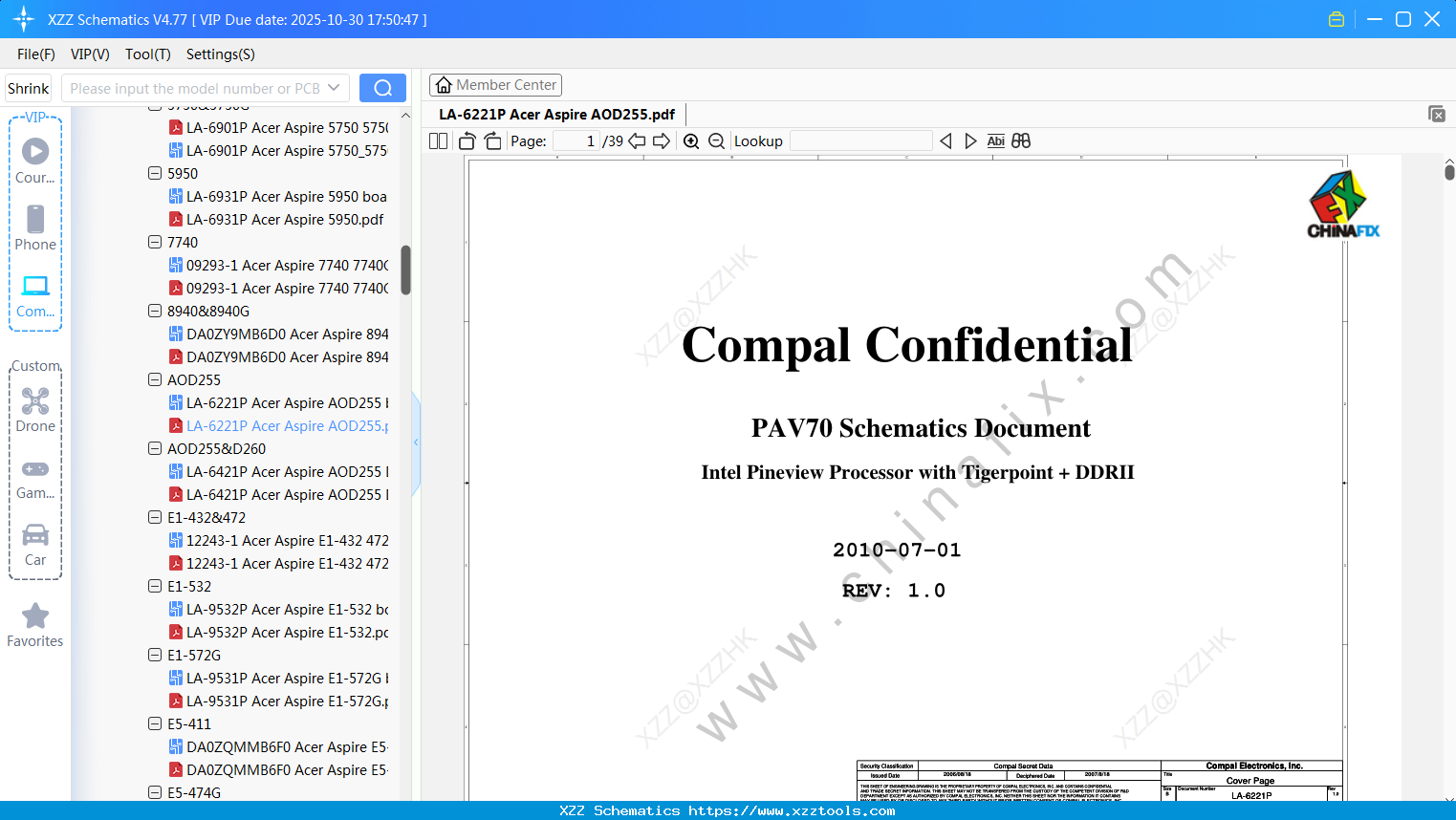This screenshot has height=820, width=1456.
Task: Click PDF icon beside LA-6931P Acer Aspire 5950.pdf
Action: (176, 220)
